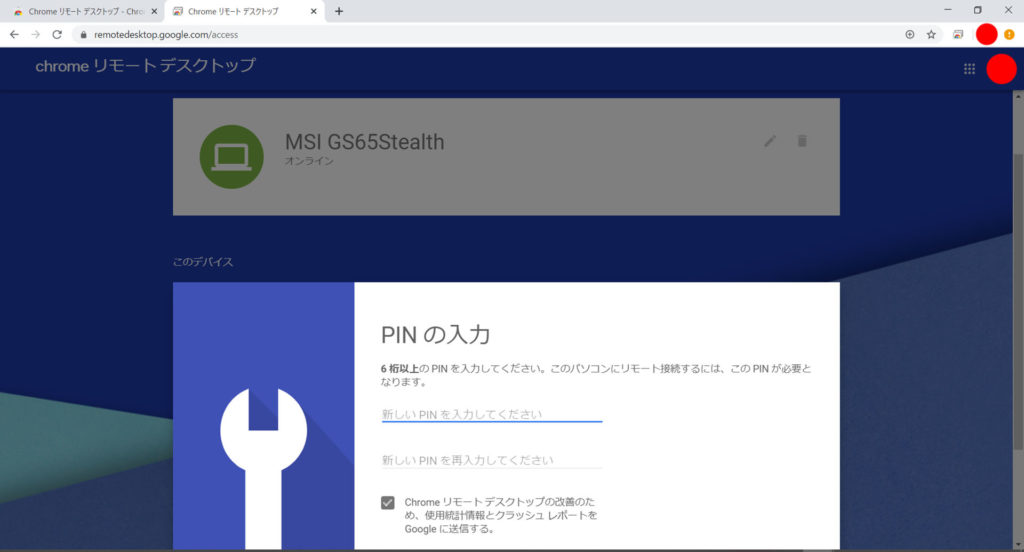Click the PIN の入力 heading
The image size is (1024, 552).
pos(436,334)
